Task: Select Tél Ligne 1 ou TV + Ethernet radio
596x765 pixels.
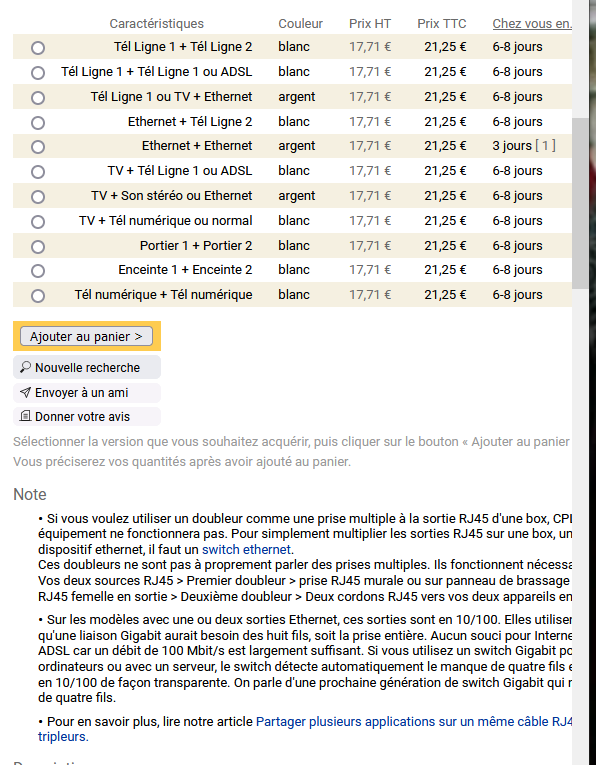Action: click(x=38, y=98)
